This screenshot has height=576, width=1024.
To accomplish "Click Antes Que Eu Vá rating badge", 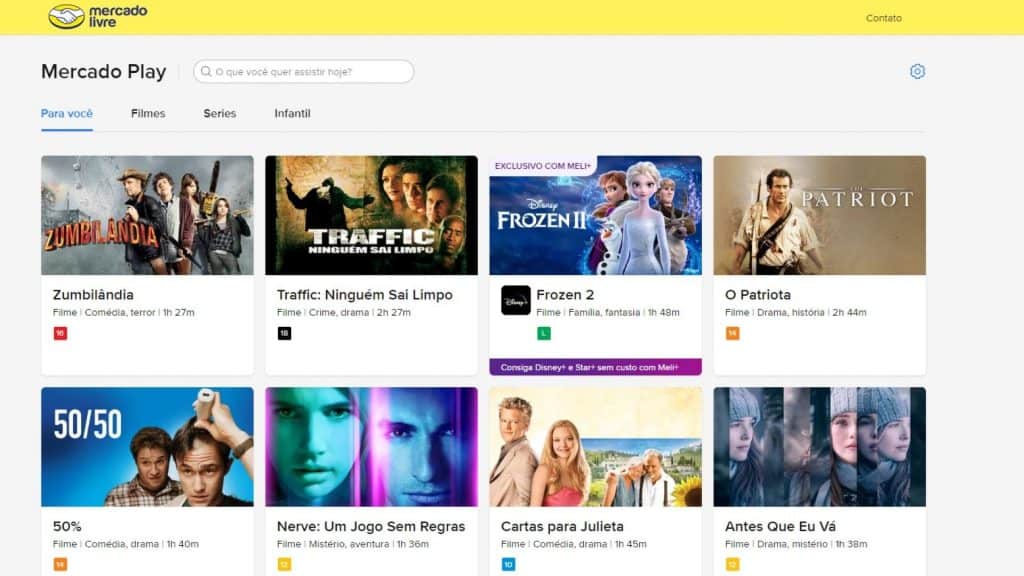I will [732, 564].
